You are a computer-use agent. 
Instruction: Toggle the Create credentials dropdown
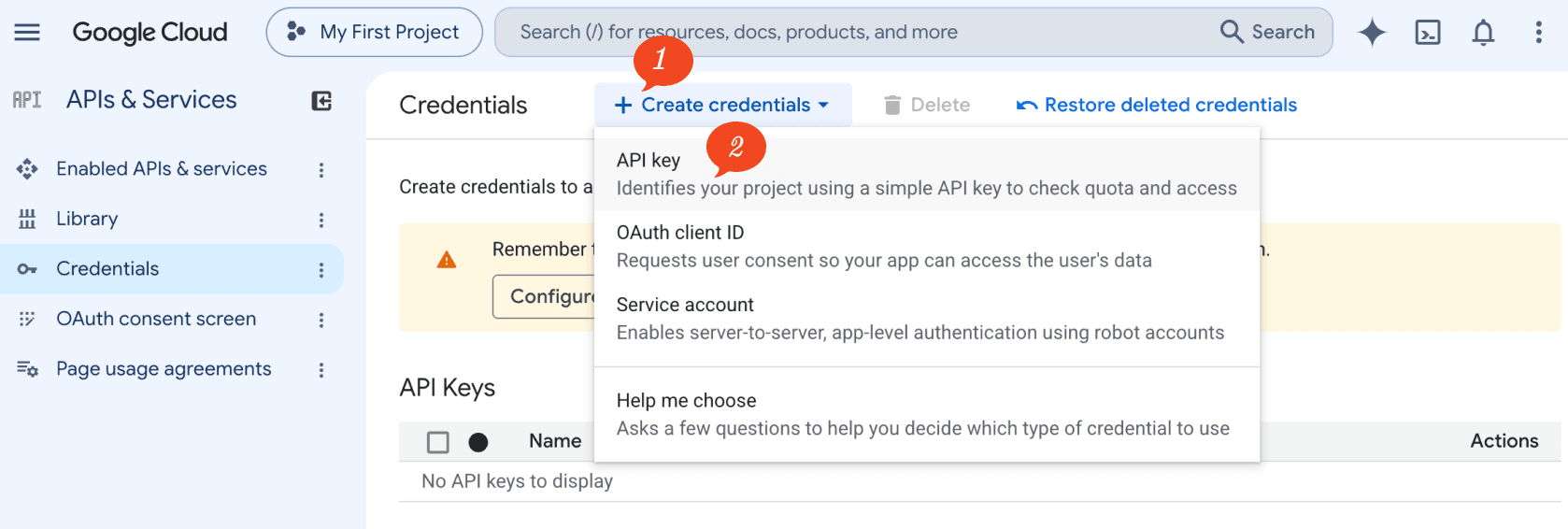pos(723,105)
